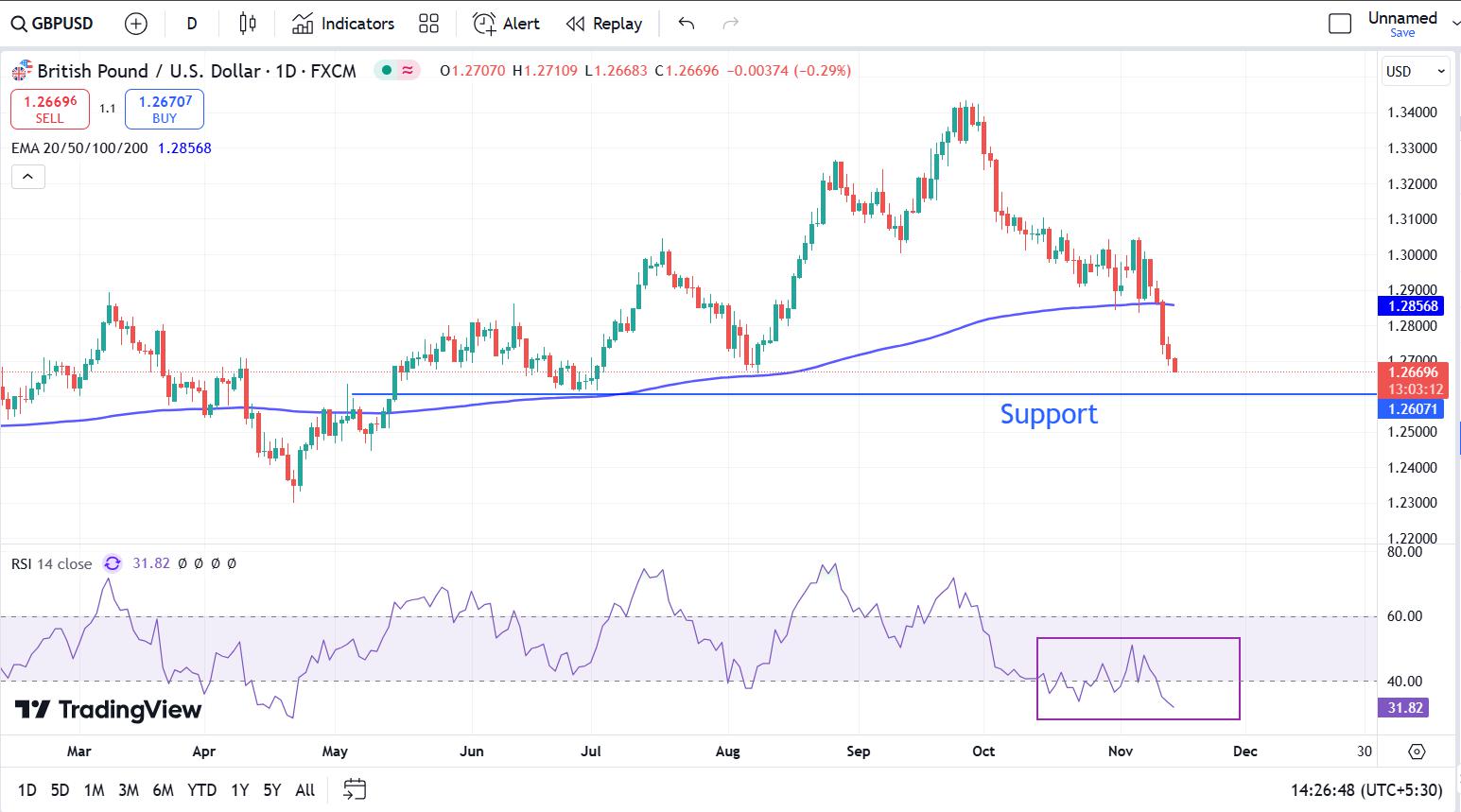The image size is (1461, 812).
Task: Click the 1.26696 SELL button
Action: pyautogui.click(x=50, y=109)
